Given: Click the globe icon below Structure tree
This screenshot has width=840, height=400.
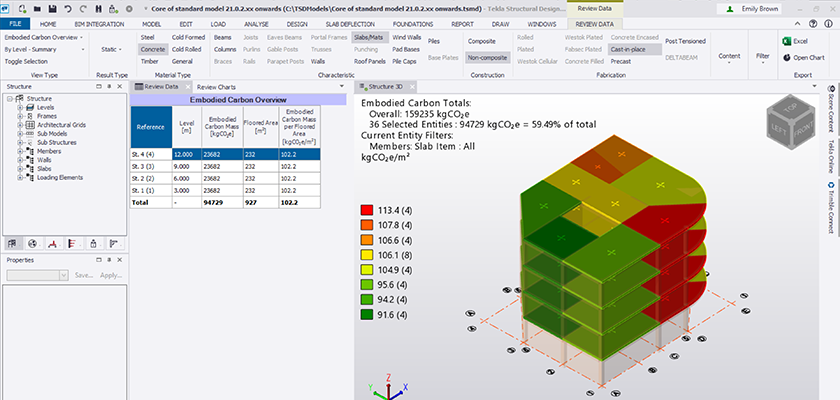Looking at the screenshot, I should [x=33, y=244].
